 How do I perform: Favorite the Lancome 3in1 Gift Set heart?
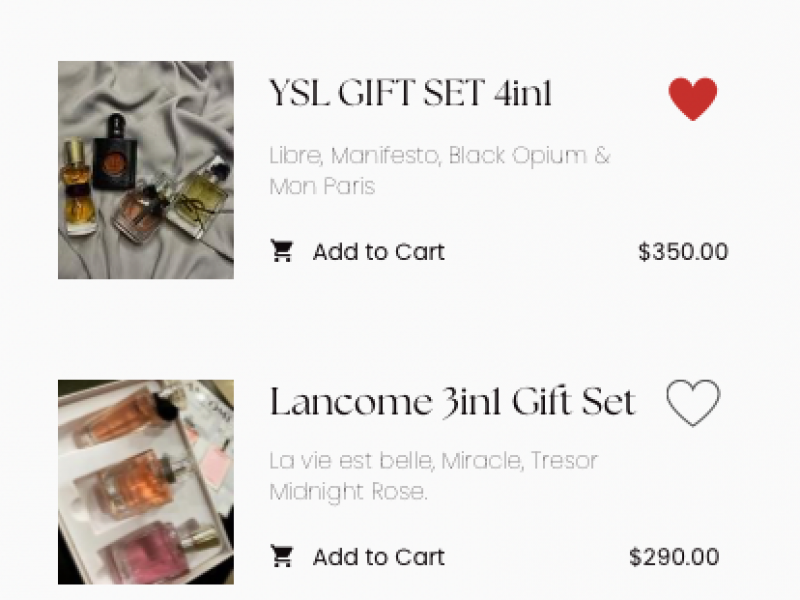pyautogui.click(x=693, y=404)
